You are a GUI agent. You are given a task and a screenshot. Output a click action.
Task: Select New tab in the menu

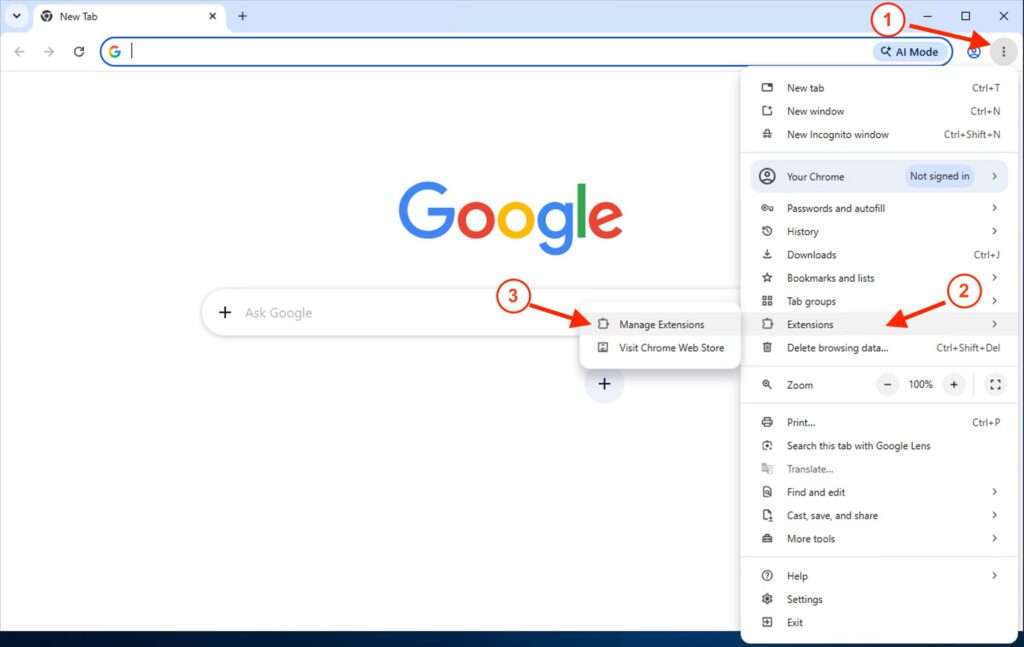click(x=880, y=87)
